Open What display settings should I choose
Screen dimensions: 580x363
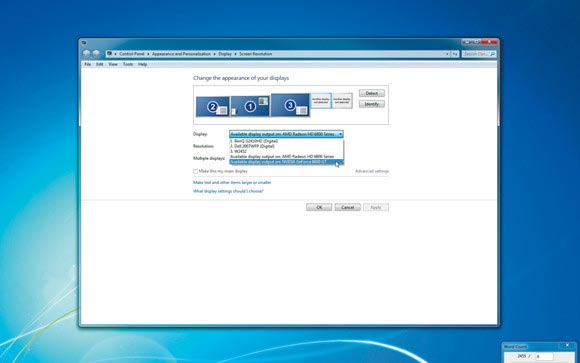[228, 191]
